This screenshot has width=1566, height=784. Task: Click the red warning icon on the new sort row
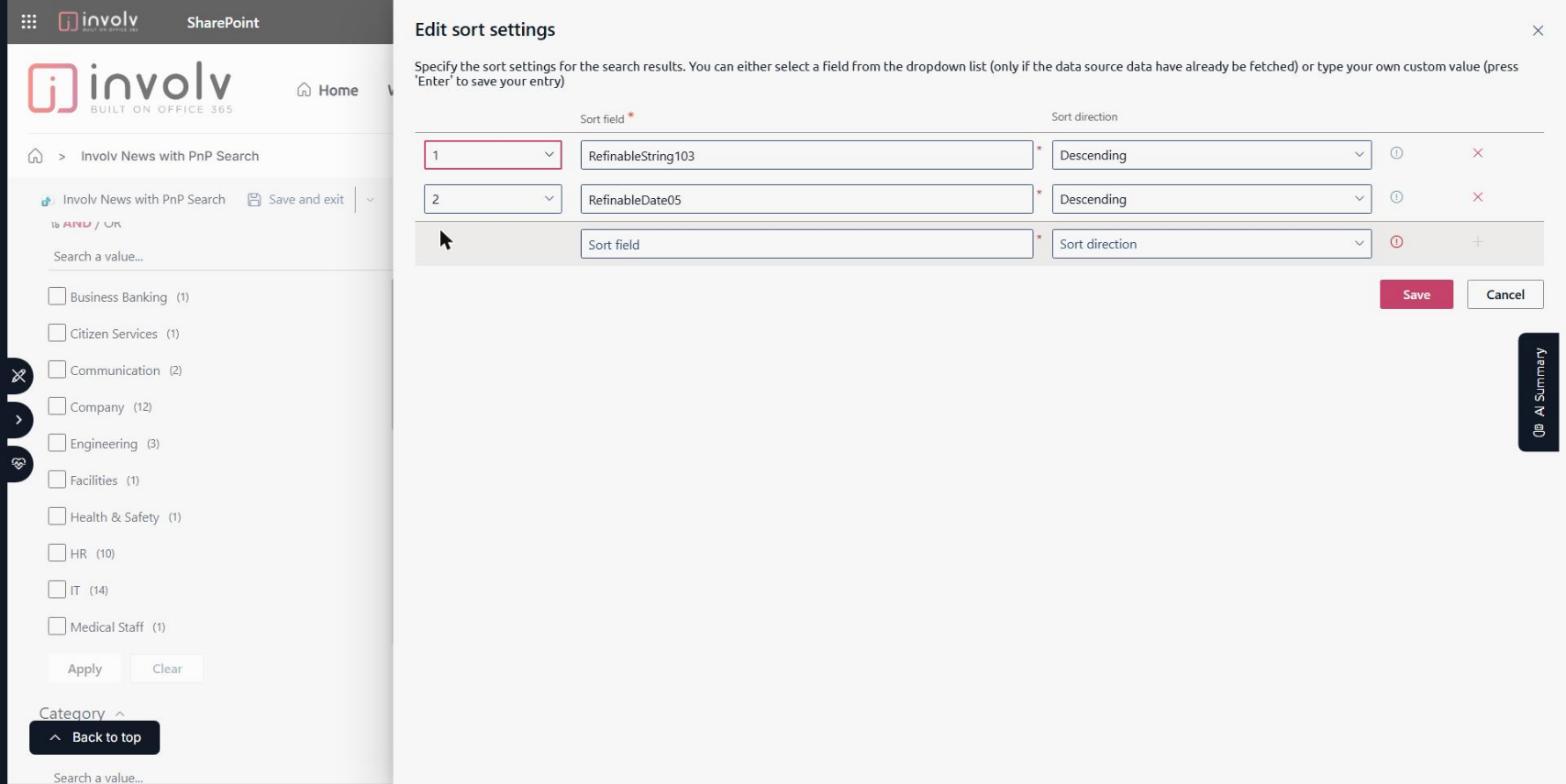click(1397, 242)
